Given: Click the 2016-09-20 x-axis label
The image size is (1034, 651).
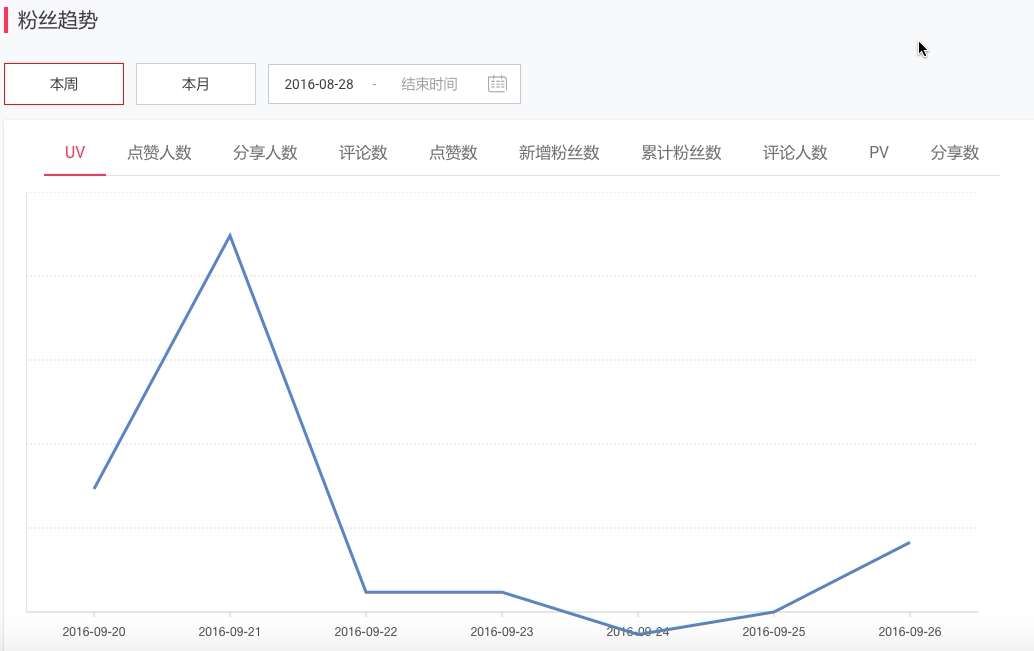Looking at the screenshot, I should [94, 632].
